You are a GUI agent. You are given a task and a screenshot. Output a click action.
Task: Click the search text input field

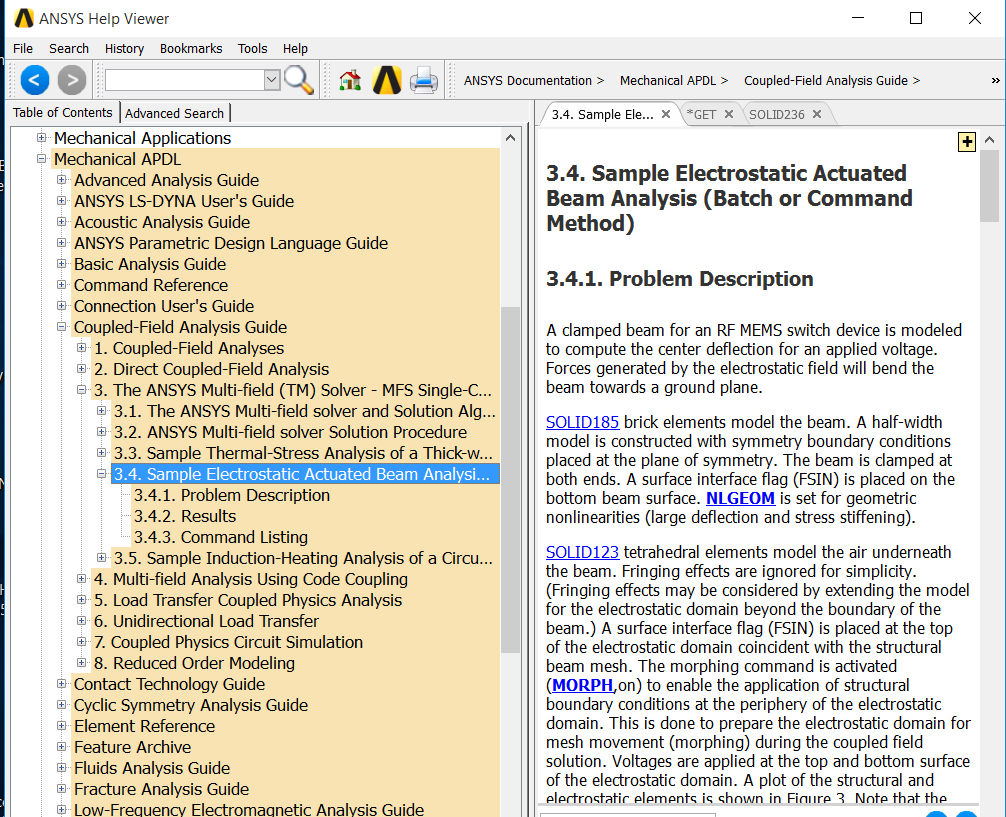pyautogui.click(x=183, y=80)
